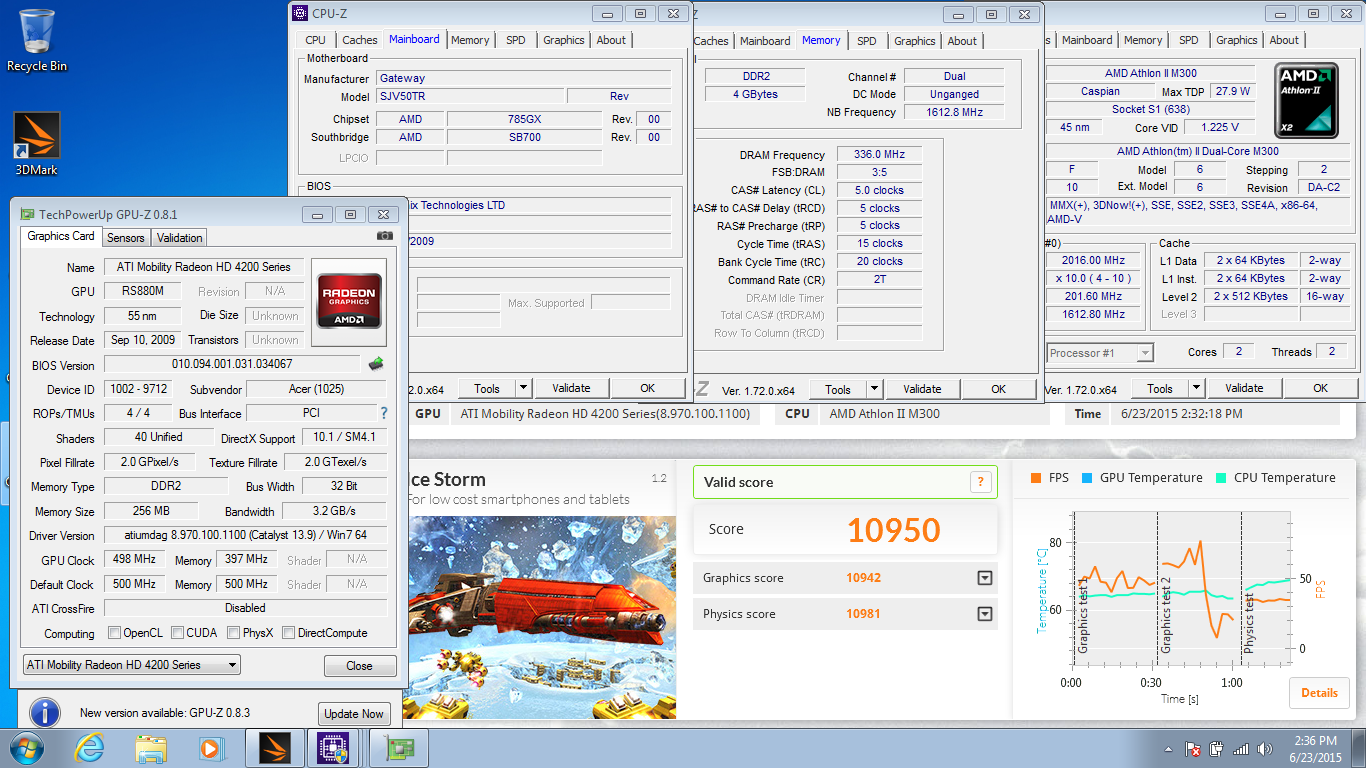Viewport: 1366px width, 768px height.
Task: Click the network signal tray icon
Action: 1241,749
